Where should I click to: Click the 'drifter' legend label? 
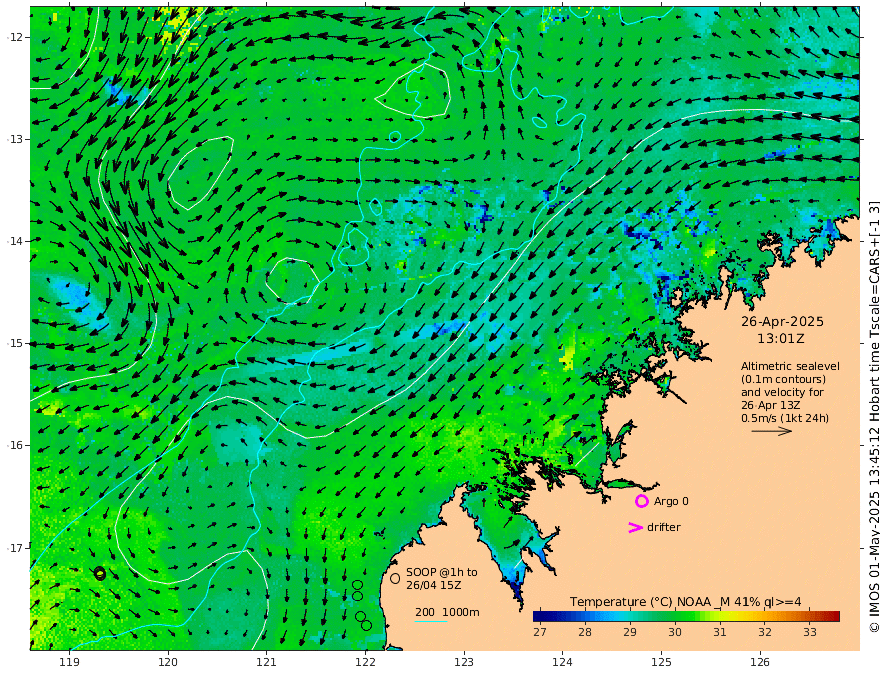(663, 527)
